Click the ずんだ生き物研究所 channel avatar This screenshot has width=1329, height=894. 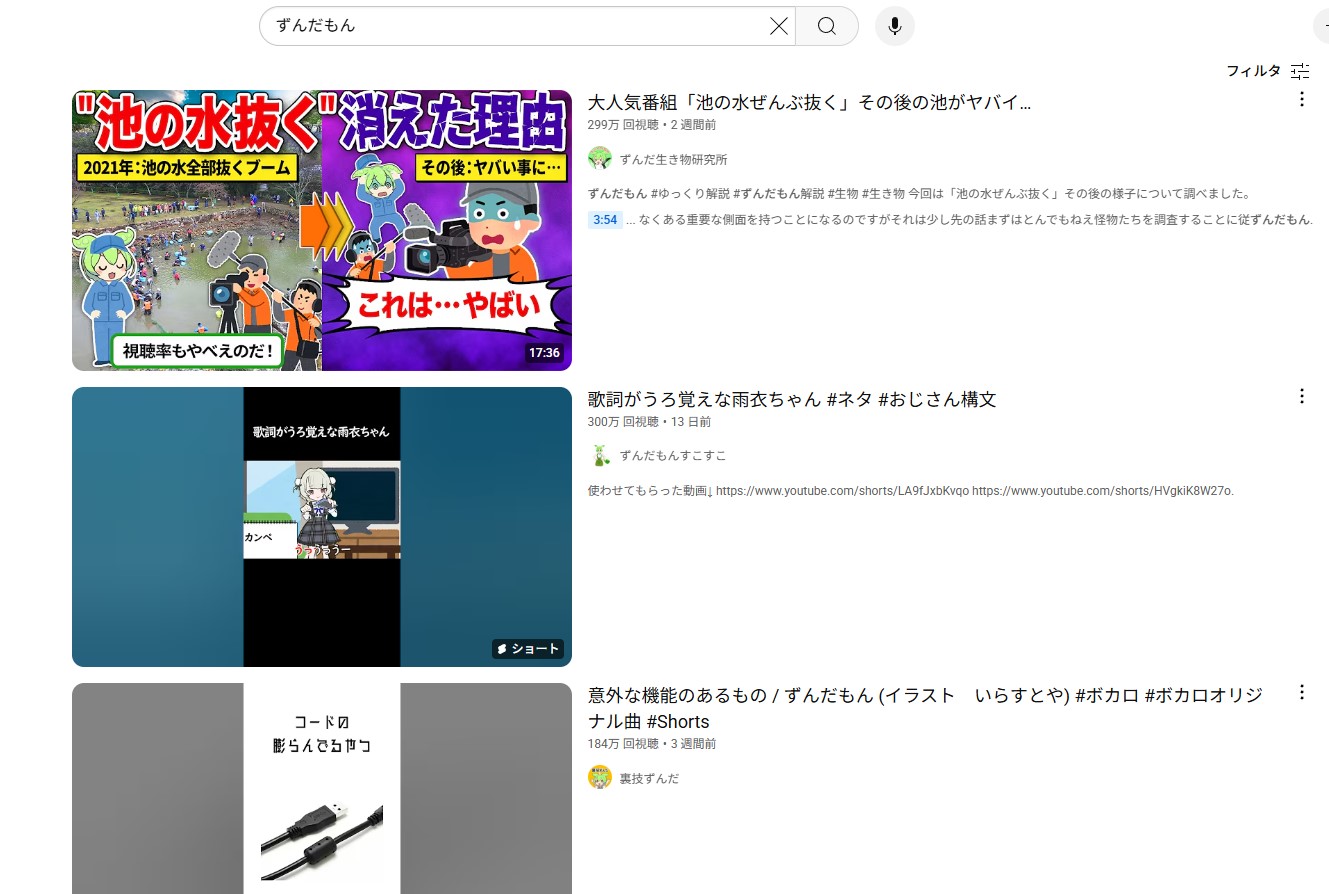coord(600,158)
